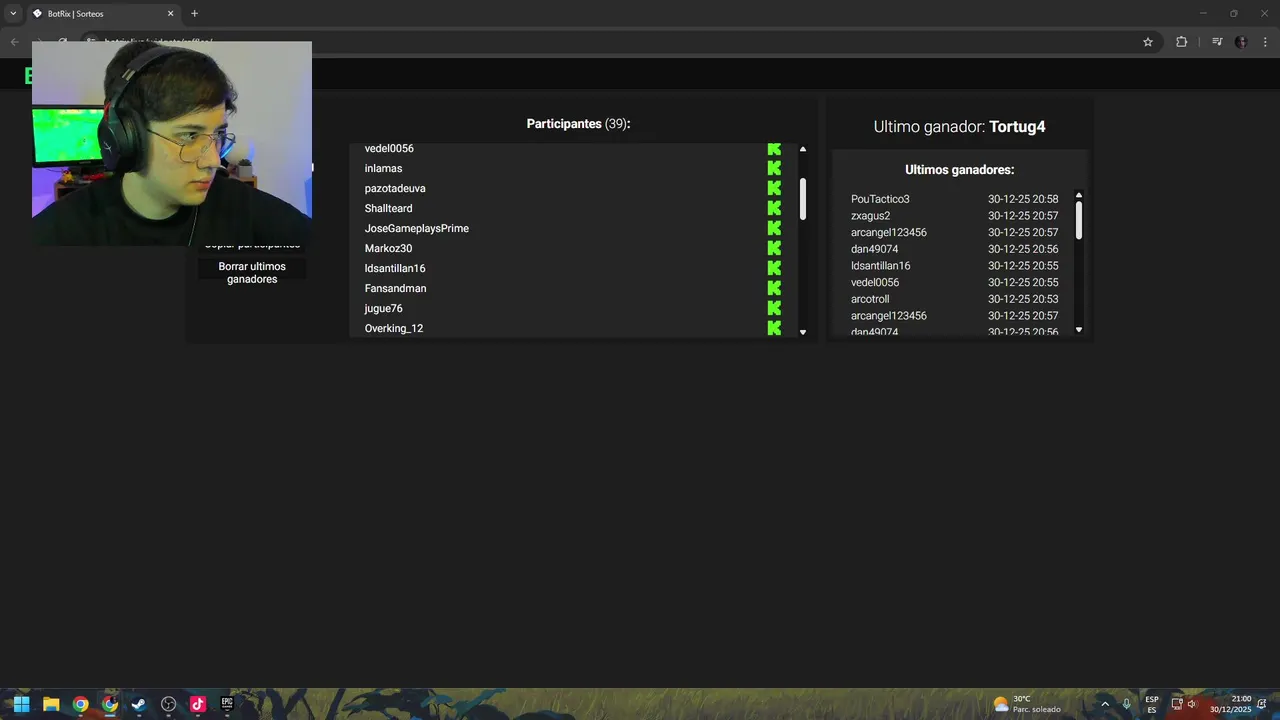The image size is (1280, 720).
Task: Open the browser extensions puzzle icon
Action: coord(1181,42)
